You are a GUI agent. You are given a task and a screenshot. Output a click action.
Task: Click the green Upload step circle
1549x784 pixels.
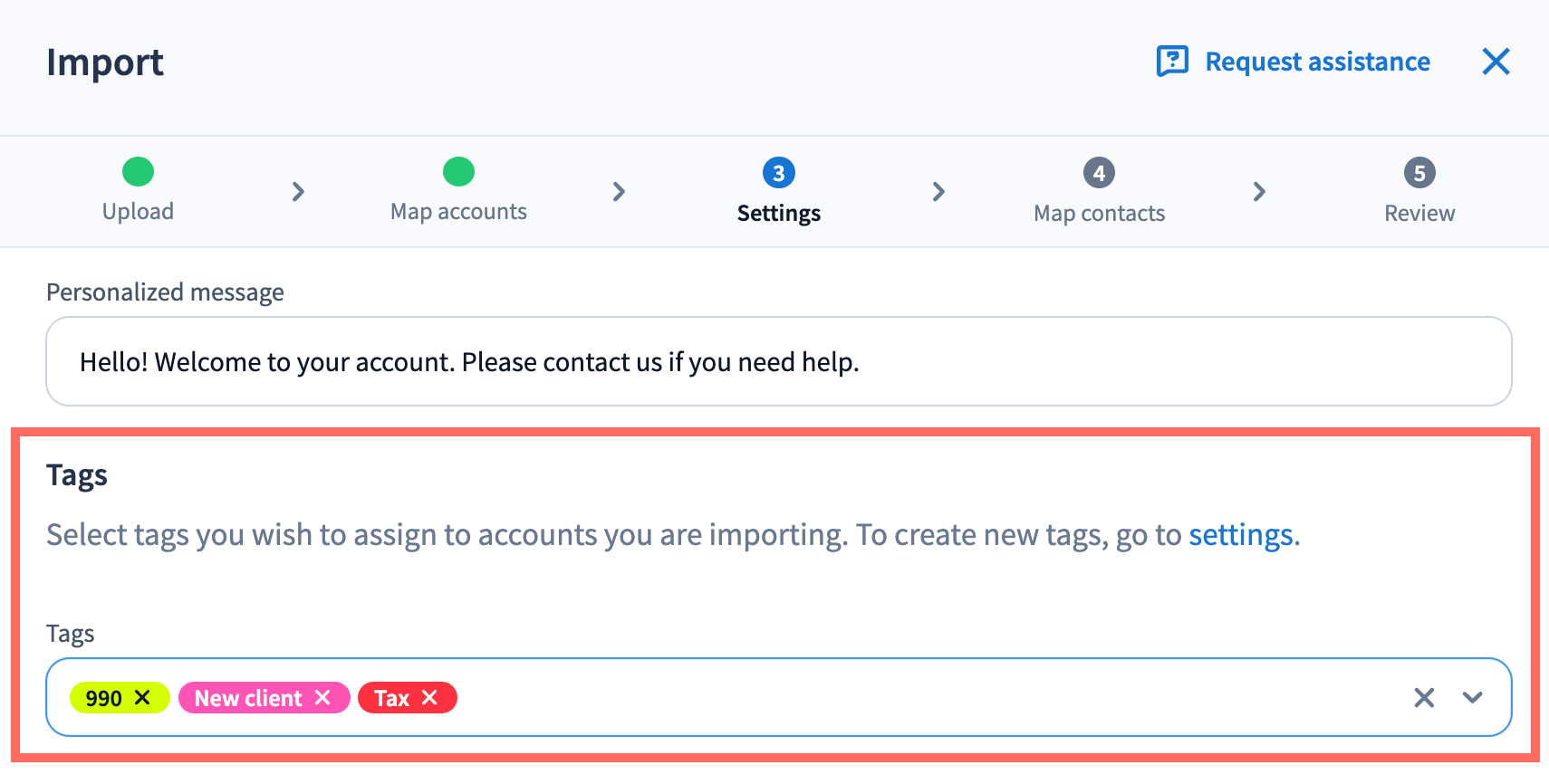click(x=138, y=171)
